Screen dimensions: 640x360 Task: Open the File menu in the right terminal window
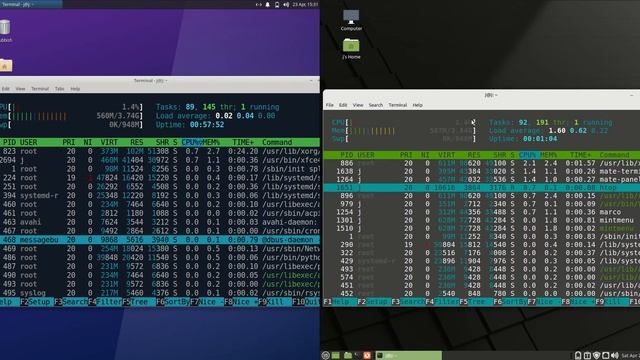pos(330,105)
